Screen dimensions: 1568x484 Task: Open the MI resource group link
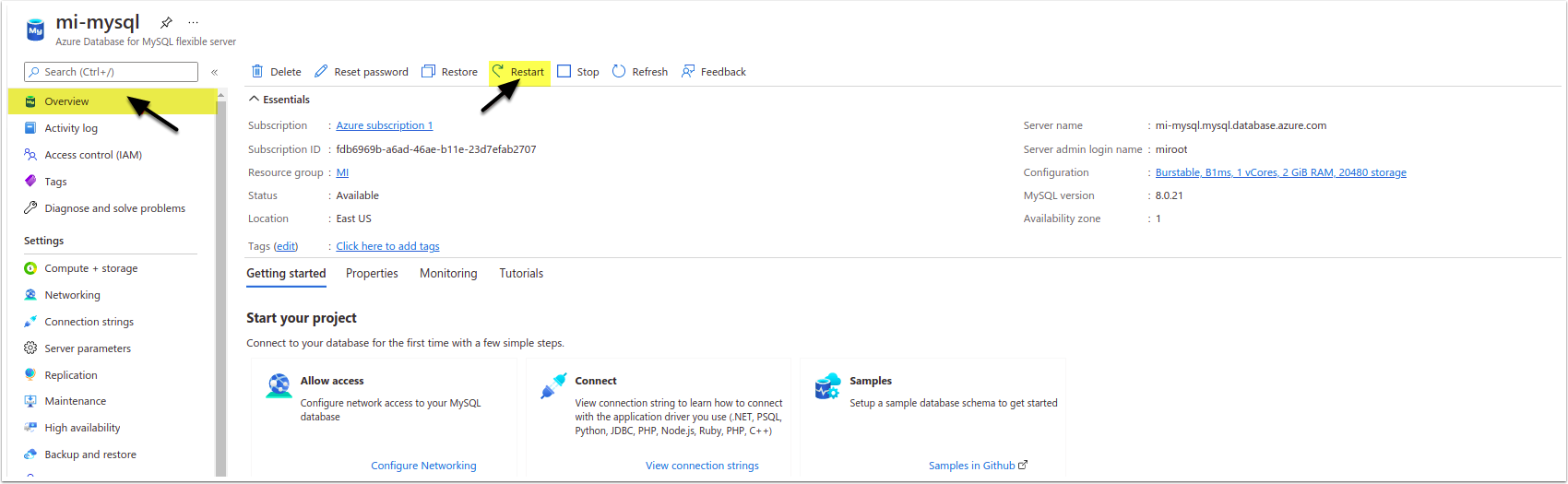(342, 172)
